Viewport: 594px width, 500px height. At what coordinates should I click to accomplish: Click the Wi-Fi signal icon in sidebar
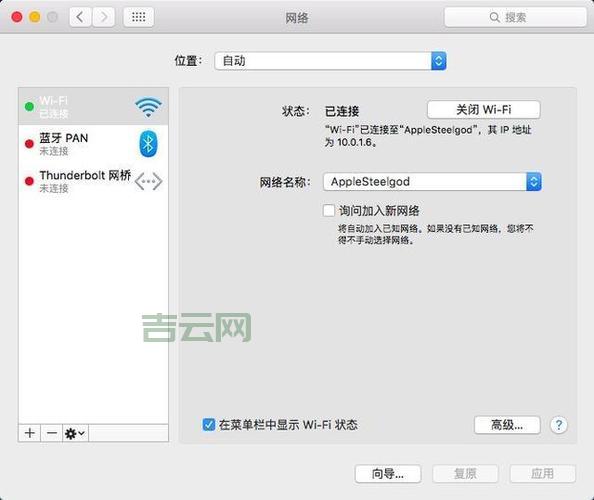tap(148, 107)
